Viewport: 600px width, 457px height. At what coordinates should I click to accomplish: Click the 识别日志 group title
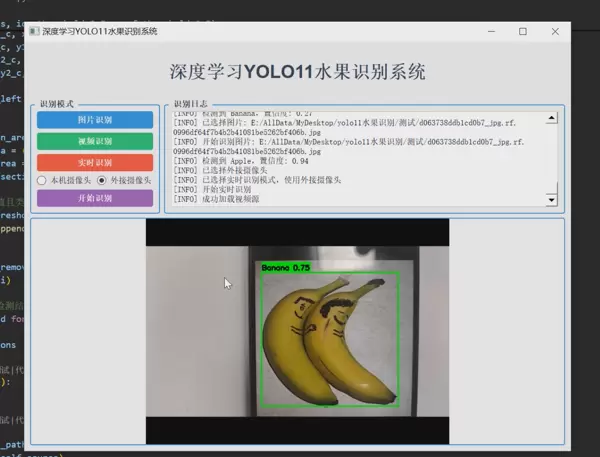(190, 104)
